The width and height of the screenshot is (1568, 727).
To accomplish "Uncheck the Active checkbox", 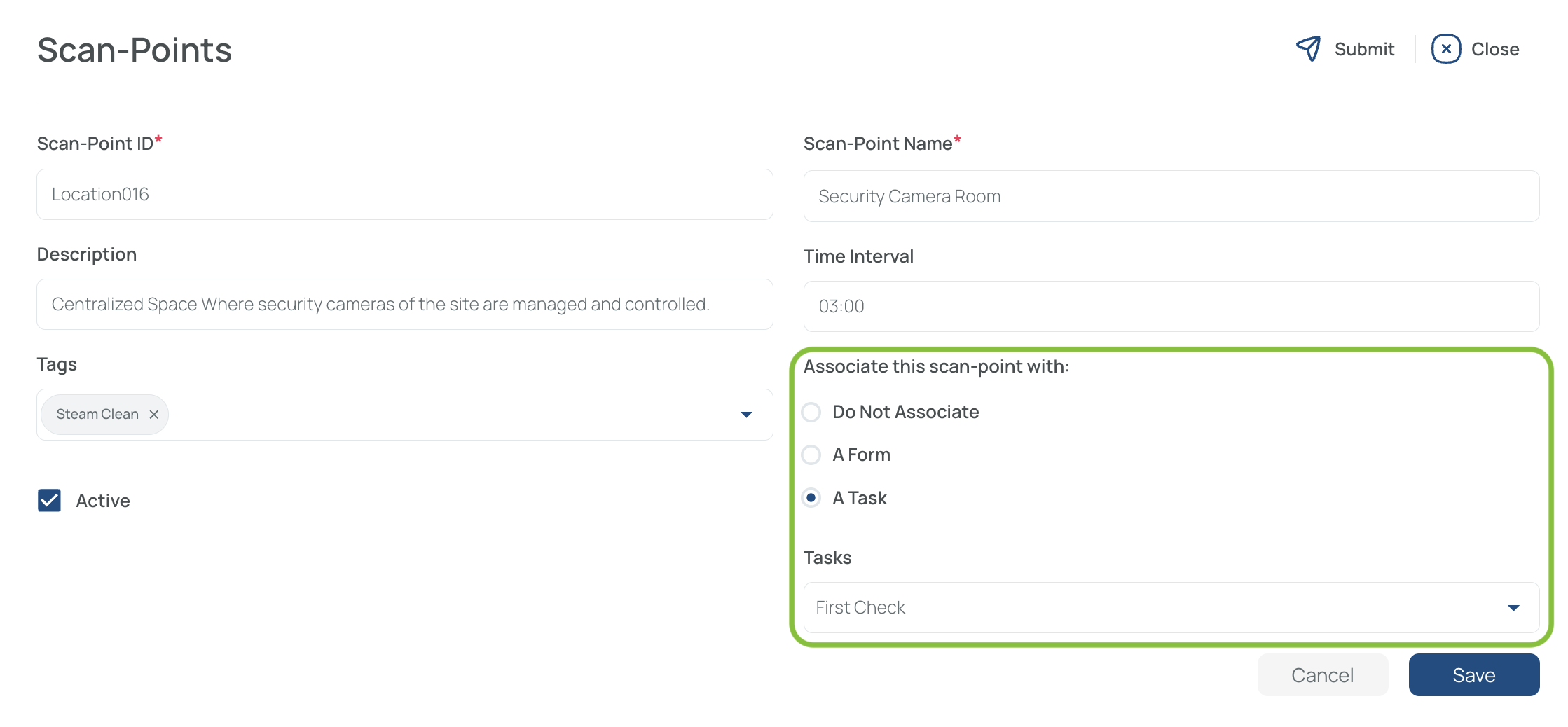I will coord(49,501).
